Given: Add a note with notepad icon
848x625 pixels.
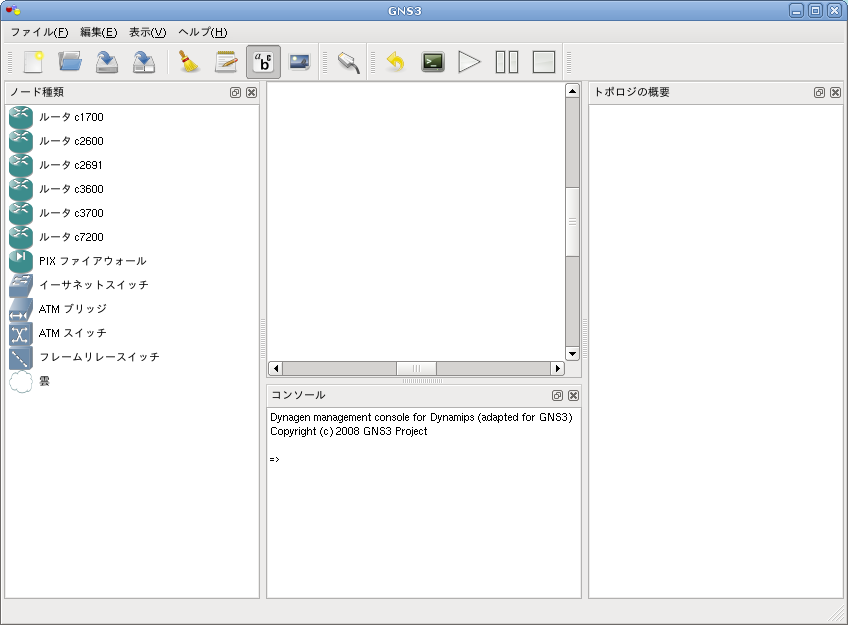Looking at the screenshot, I should [x=226, y=62].
